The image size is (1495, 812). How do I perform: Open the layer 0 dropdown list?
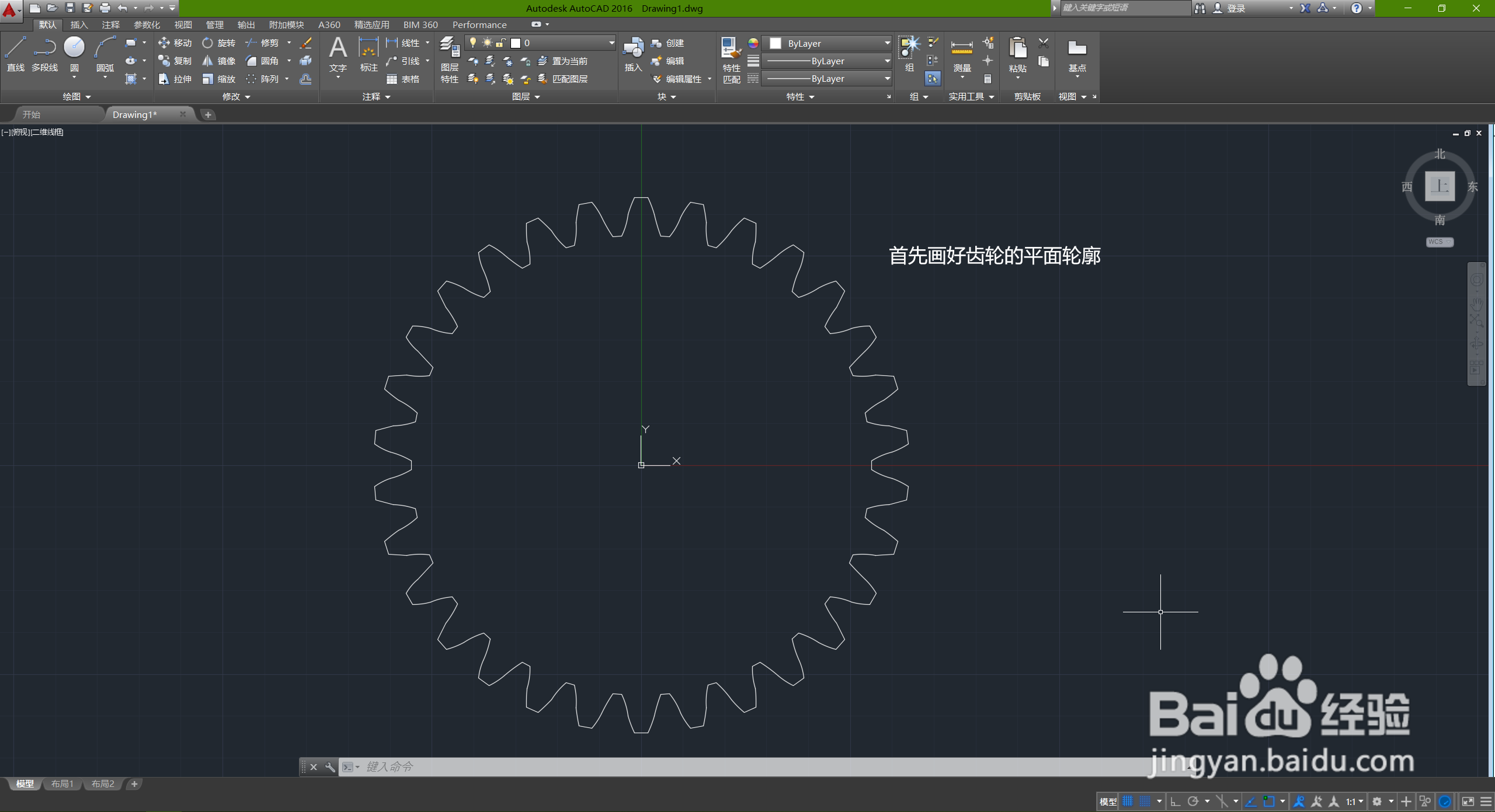tap(611, 43)
